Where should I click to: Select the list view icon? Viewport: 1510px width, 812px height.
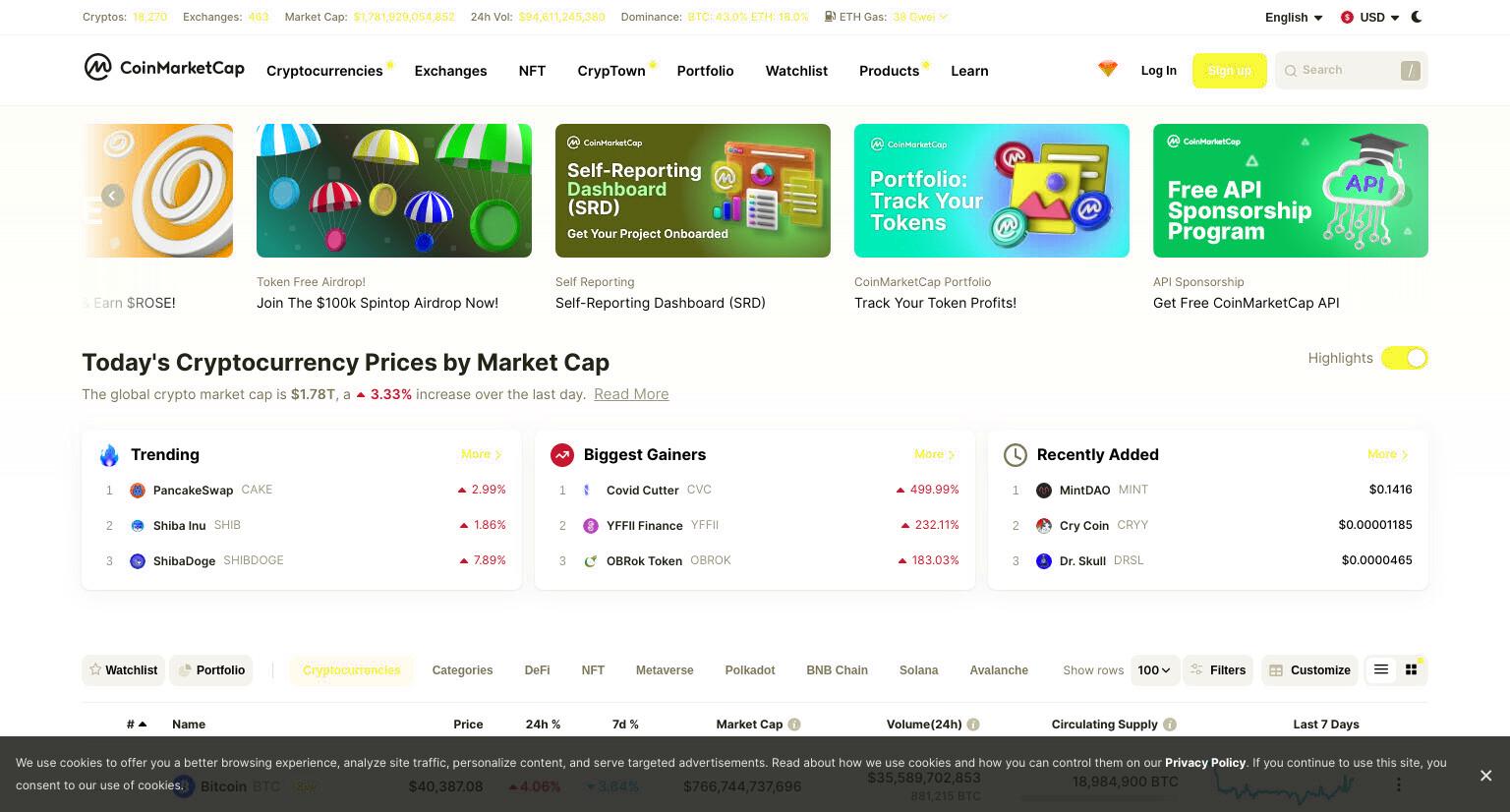point(1381,669)
